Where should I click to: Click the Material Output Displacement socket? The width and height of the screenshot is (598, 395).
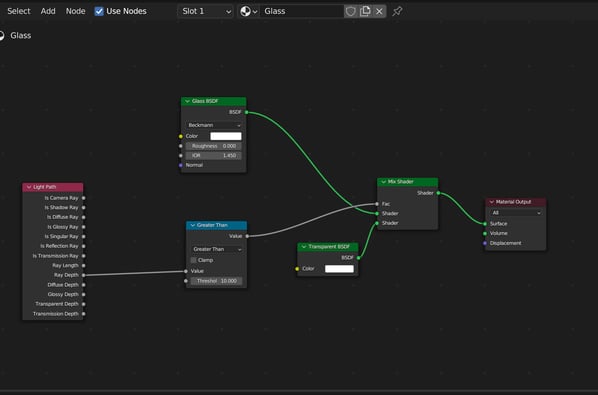(x=485, y=243)
